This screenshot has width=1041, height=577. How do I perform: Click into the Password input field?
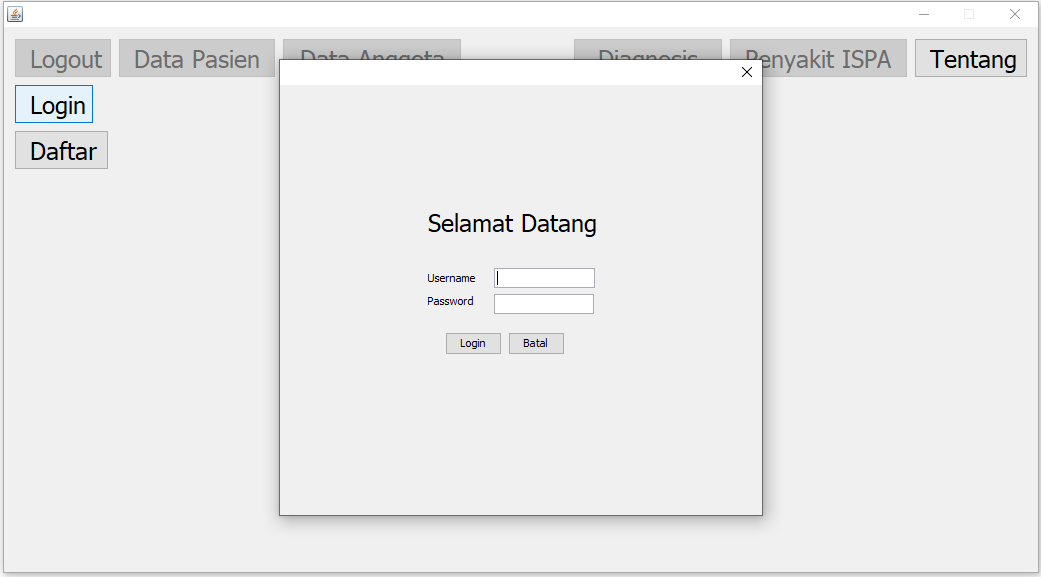coord(544,304)
